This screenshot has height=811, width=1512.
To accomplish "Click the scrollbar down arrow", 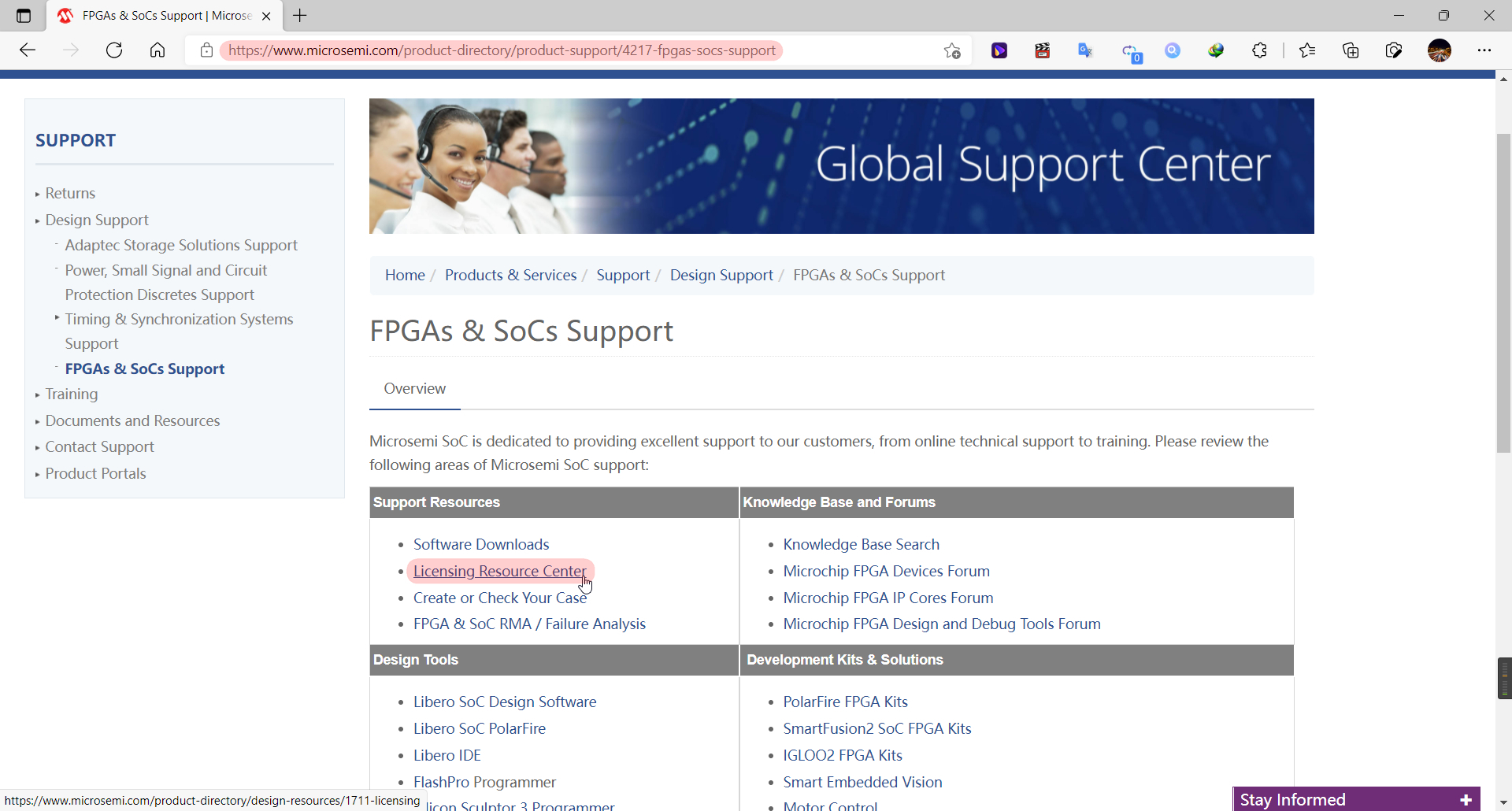I will [x=1503, y=803].
